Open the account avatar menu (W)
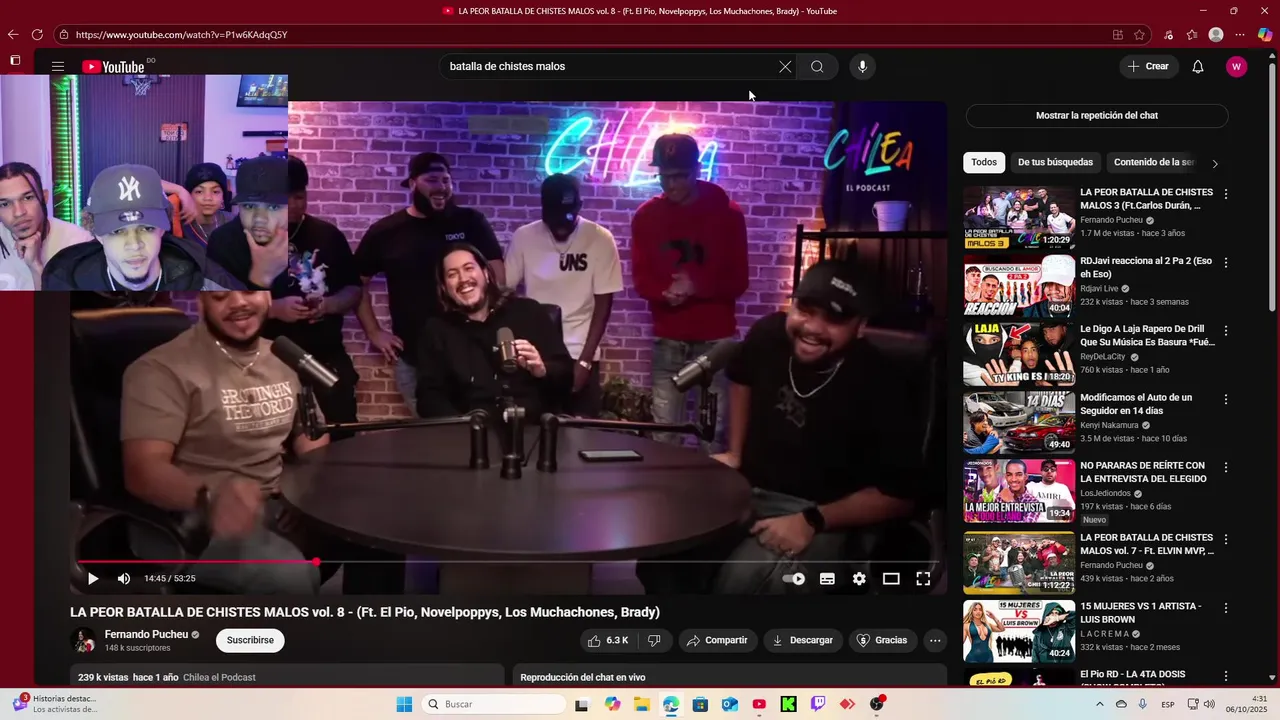The image size is (1280, 720). (1237, 67)
